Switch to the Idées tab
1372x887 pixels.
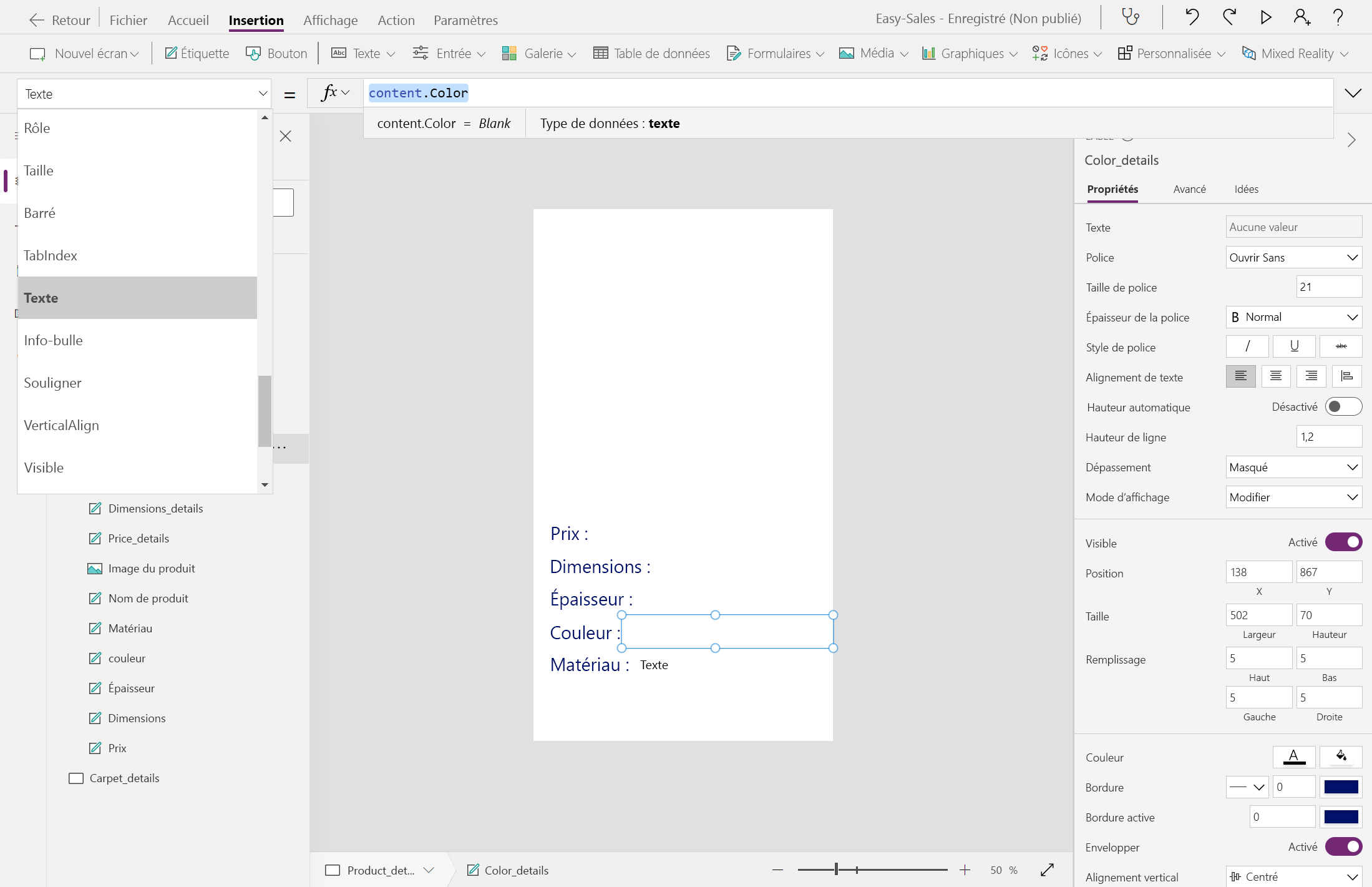tap(1246, 189)
